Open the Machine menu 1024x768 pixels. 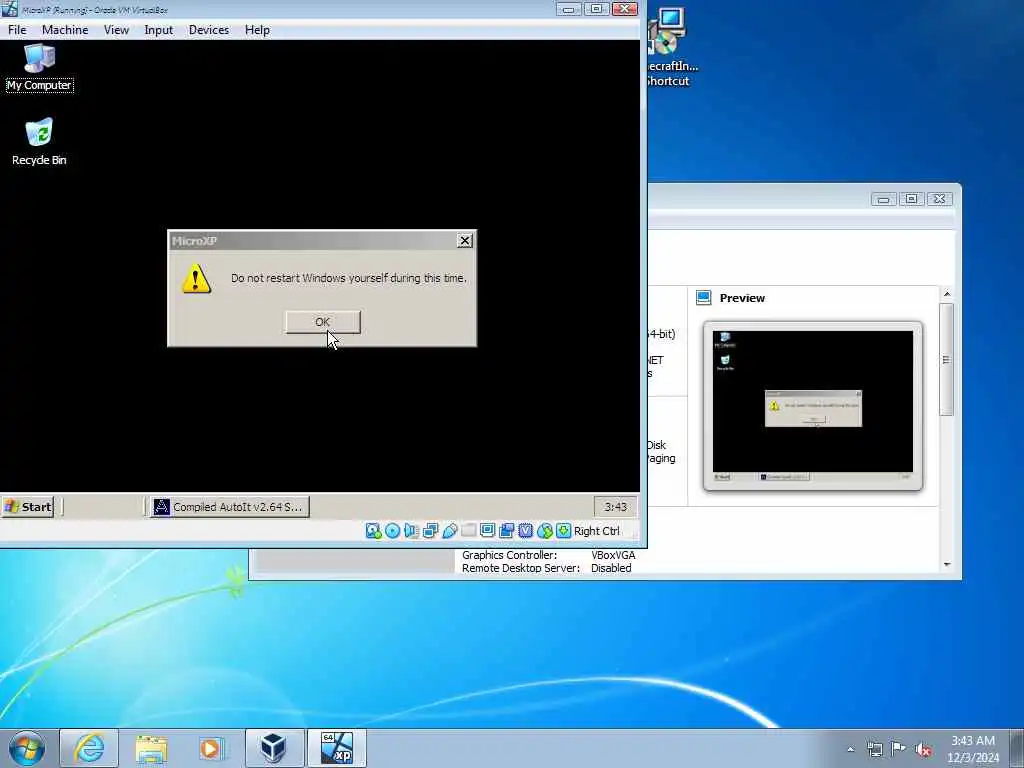click(65, 30)
